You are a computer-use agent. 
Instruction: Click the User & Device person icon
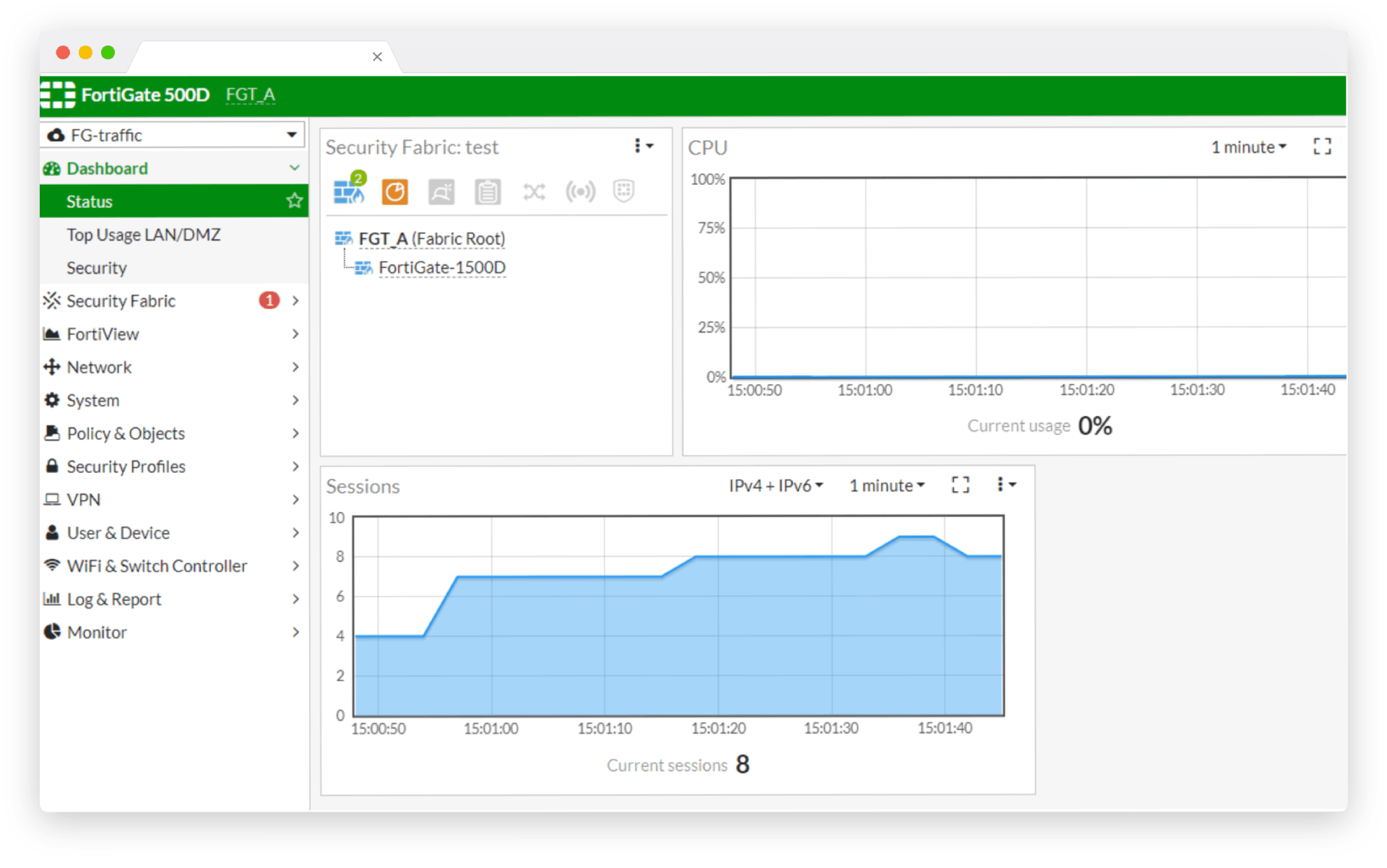coord(52,532)
